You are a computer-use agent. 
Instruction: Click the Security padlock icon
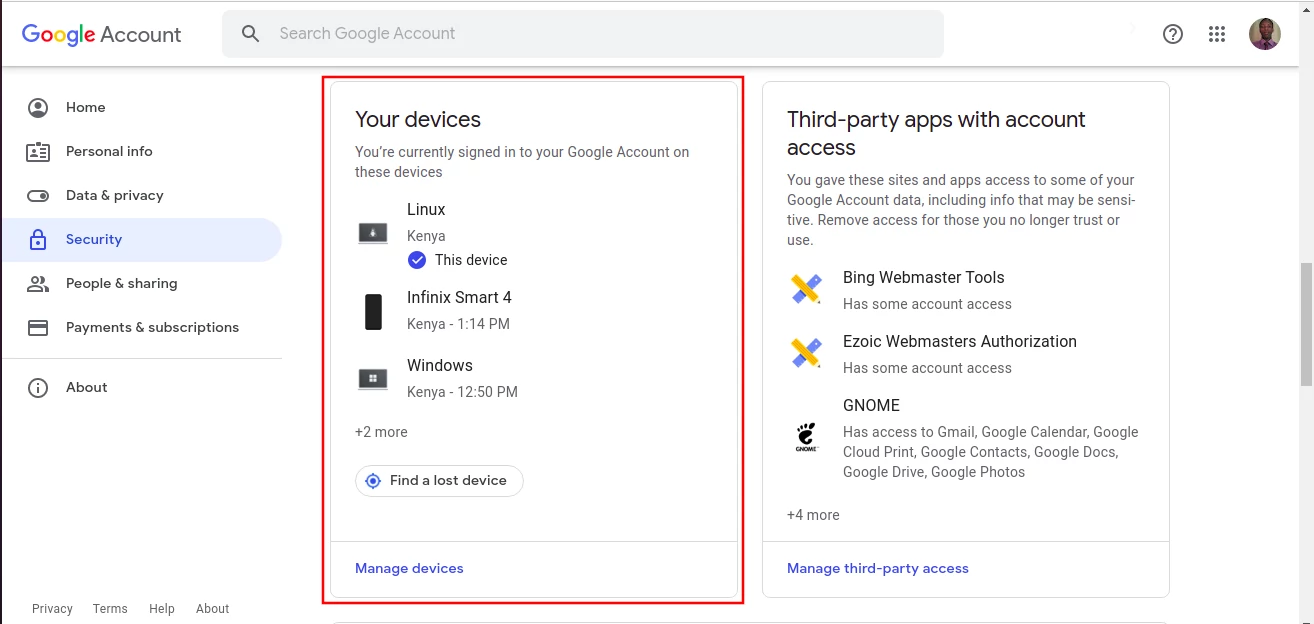click(38, 240)
